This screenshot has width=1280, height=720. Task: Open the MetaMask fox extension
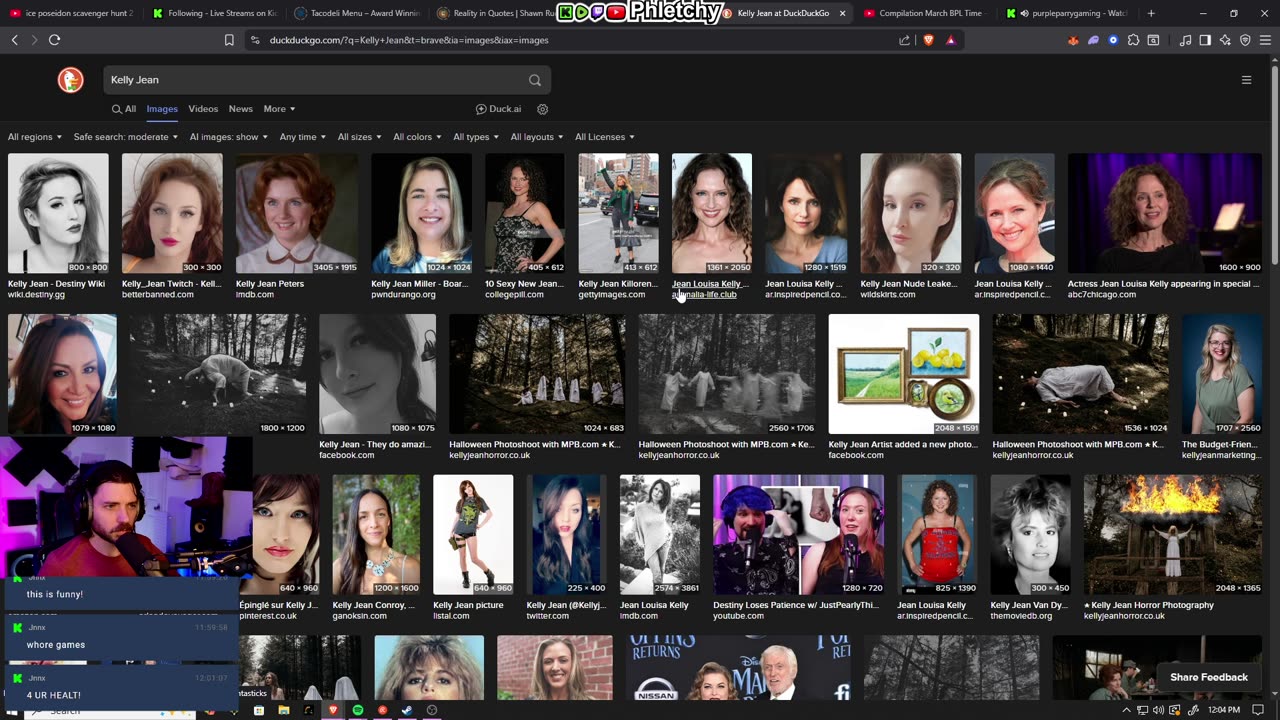coord(1073,40)
